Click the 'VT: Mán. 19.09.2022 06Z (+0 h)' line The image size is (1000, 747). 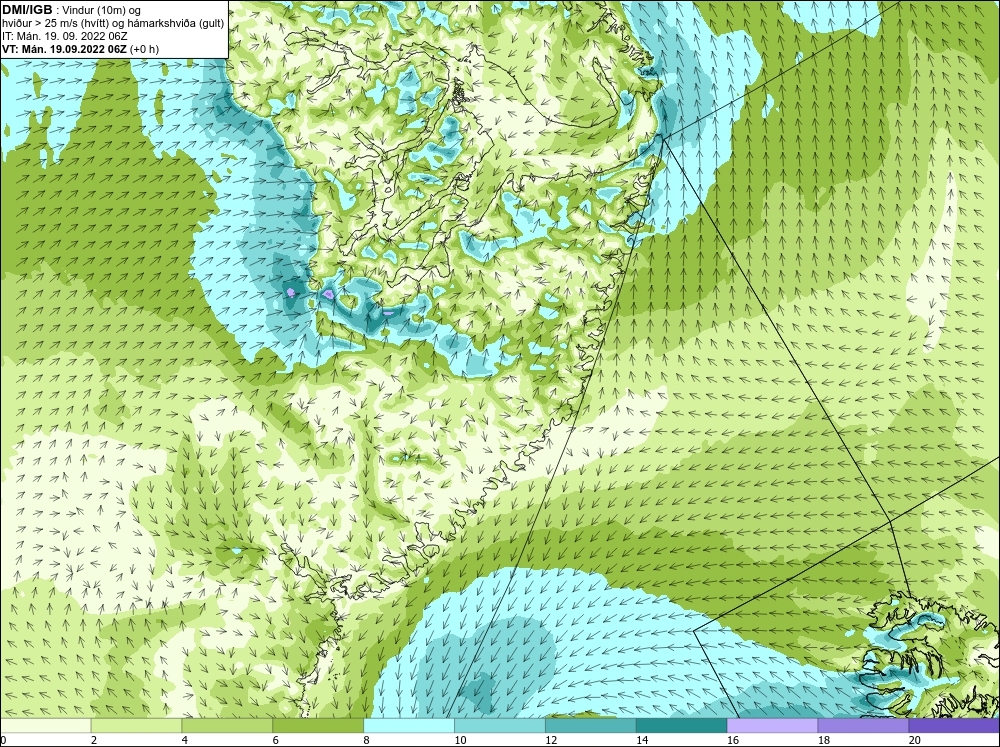pos(81,49)
